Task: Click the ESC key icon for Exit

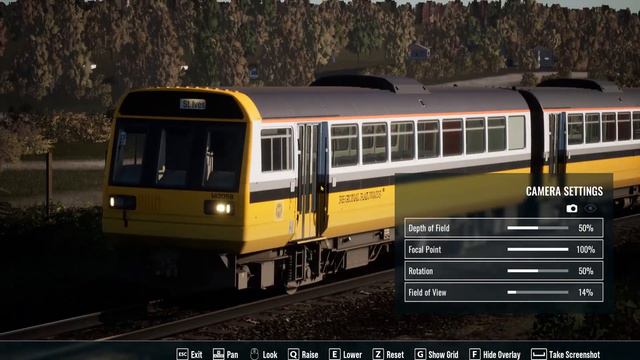Action: pyautogui.click(x=182, y=354)
